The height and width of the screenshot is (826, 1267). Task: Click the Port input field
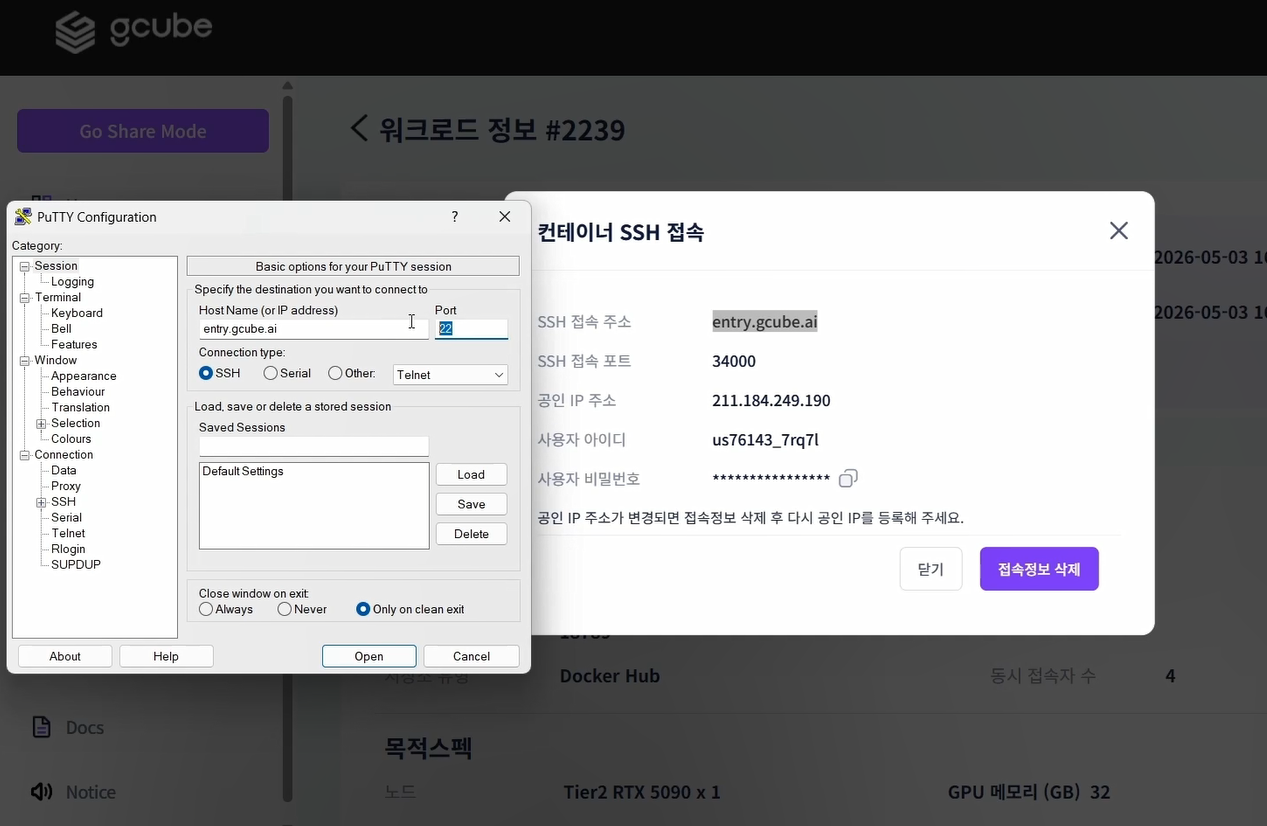coord(471,329)
